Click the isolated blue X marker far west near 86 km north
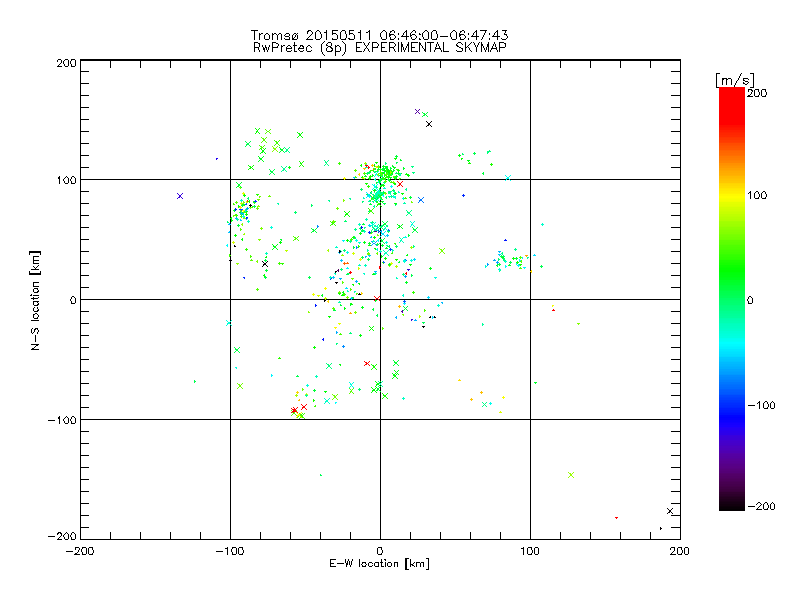The height and width of the screenshot is (600, 800). click(x=180, y=196)
